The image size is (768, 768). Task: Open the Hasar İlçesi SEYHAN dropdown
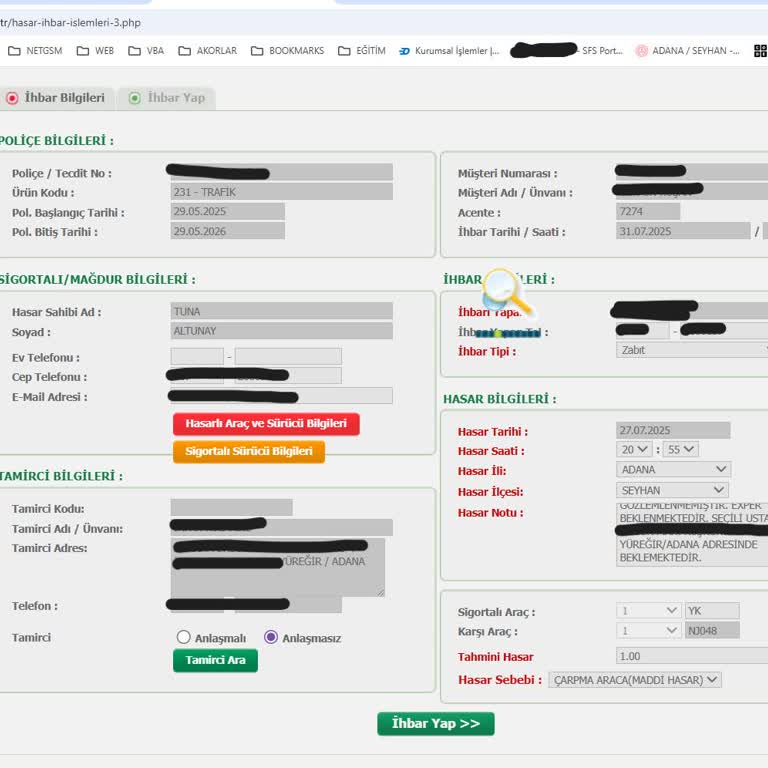(x=672, y=490)
